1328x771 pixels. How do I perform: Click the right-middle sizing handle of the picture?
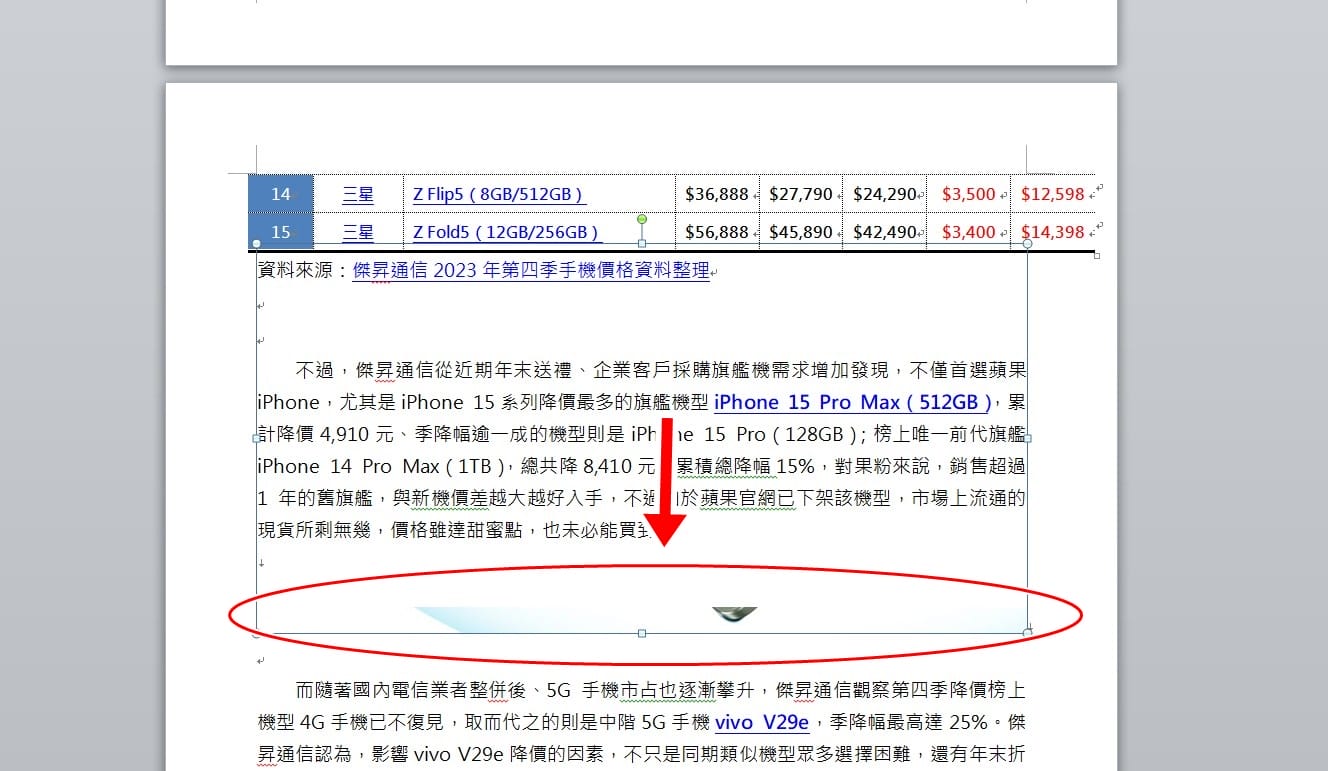pos(1028,438)
